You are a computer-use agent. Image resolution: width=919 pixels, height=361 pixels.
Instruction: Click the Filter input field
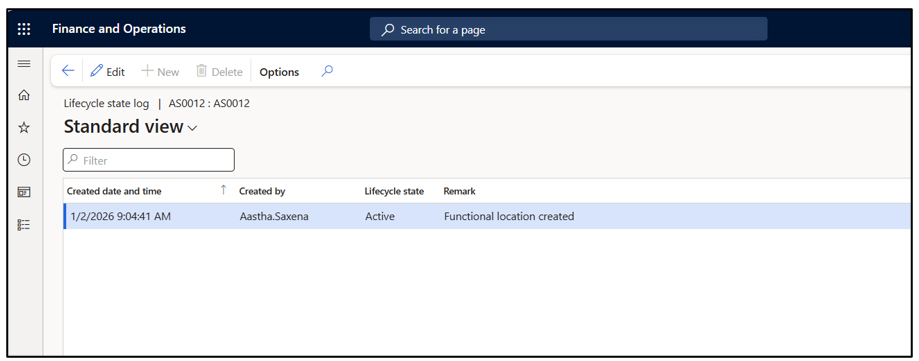[x=149, y=160]
